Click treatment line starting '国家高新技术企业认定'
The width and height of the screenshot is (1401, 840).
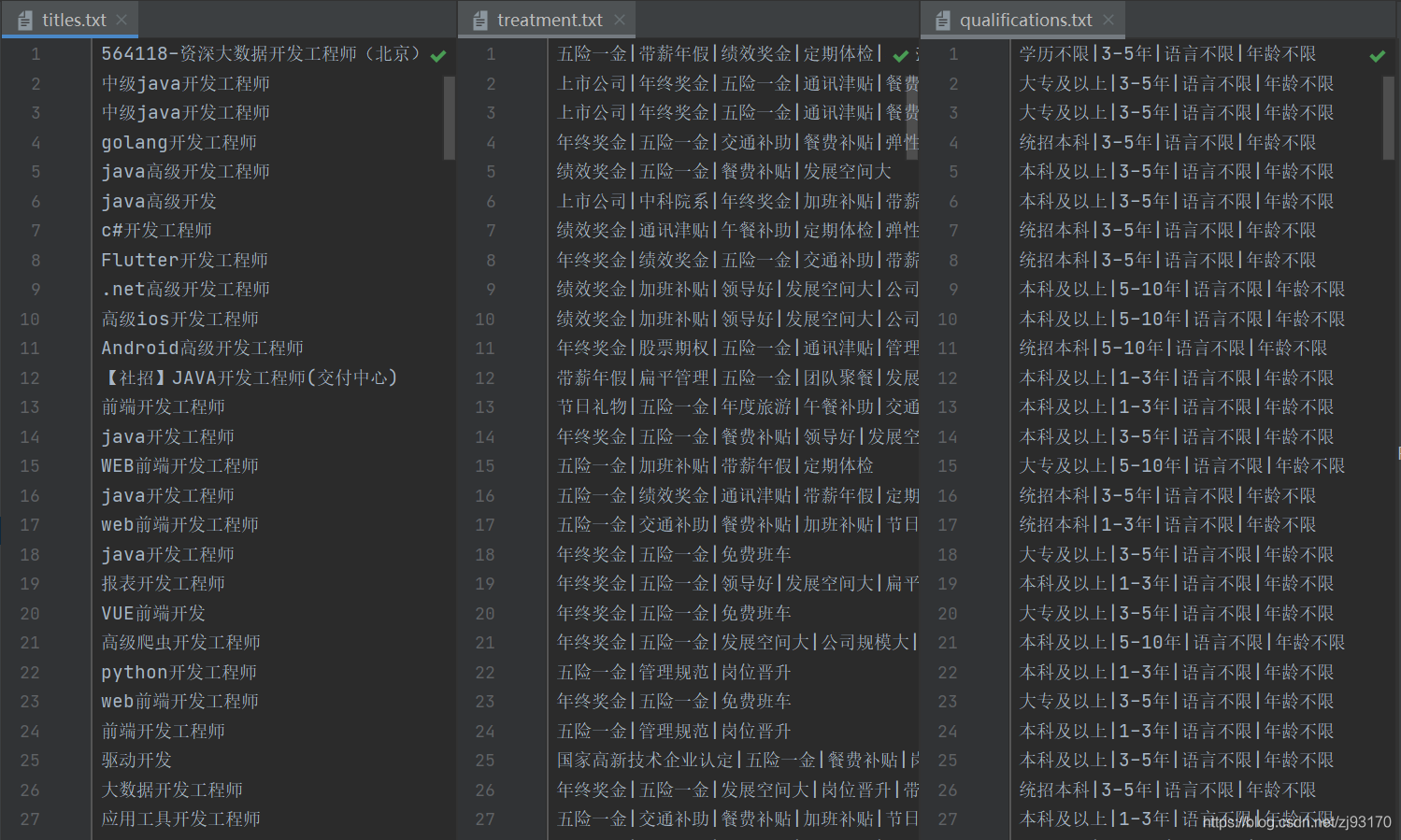click(x=738, y=761)
